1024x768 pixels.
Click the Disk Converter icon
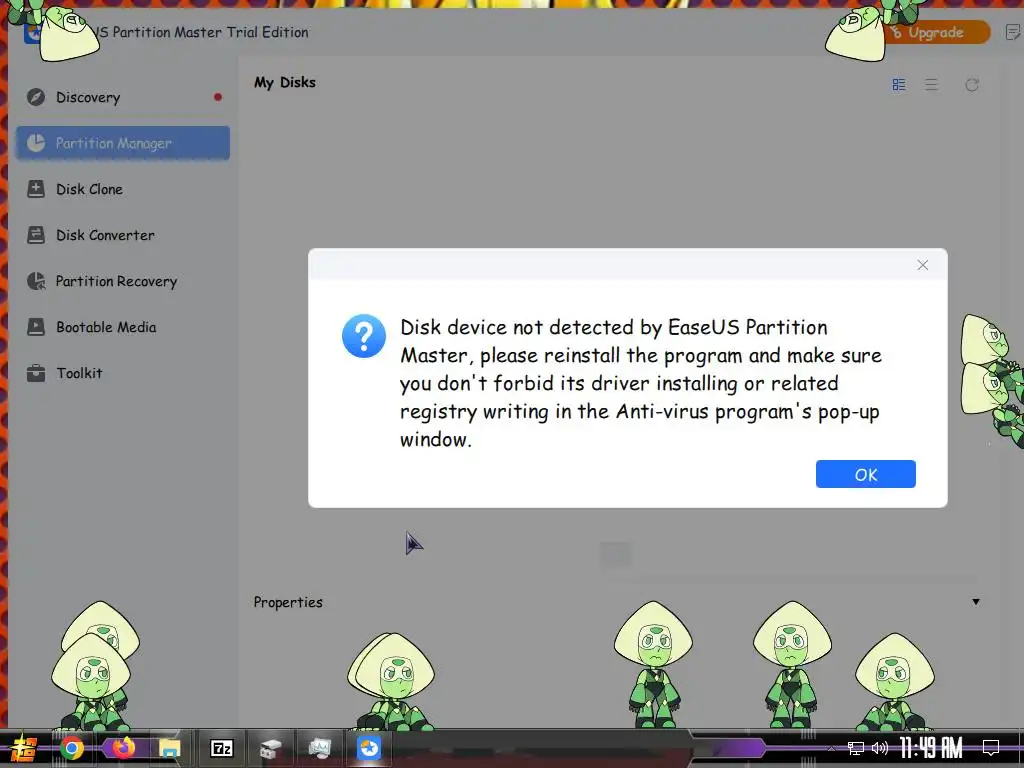[x=36, y=235]
